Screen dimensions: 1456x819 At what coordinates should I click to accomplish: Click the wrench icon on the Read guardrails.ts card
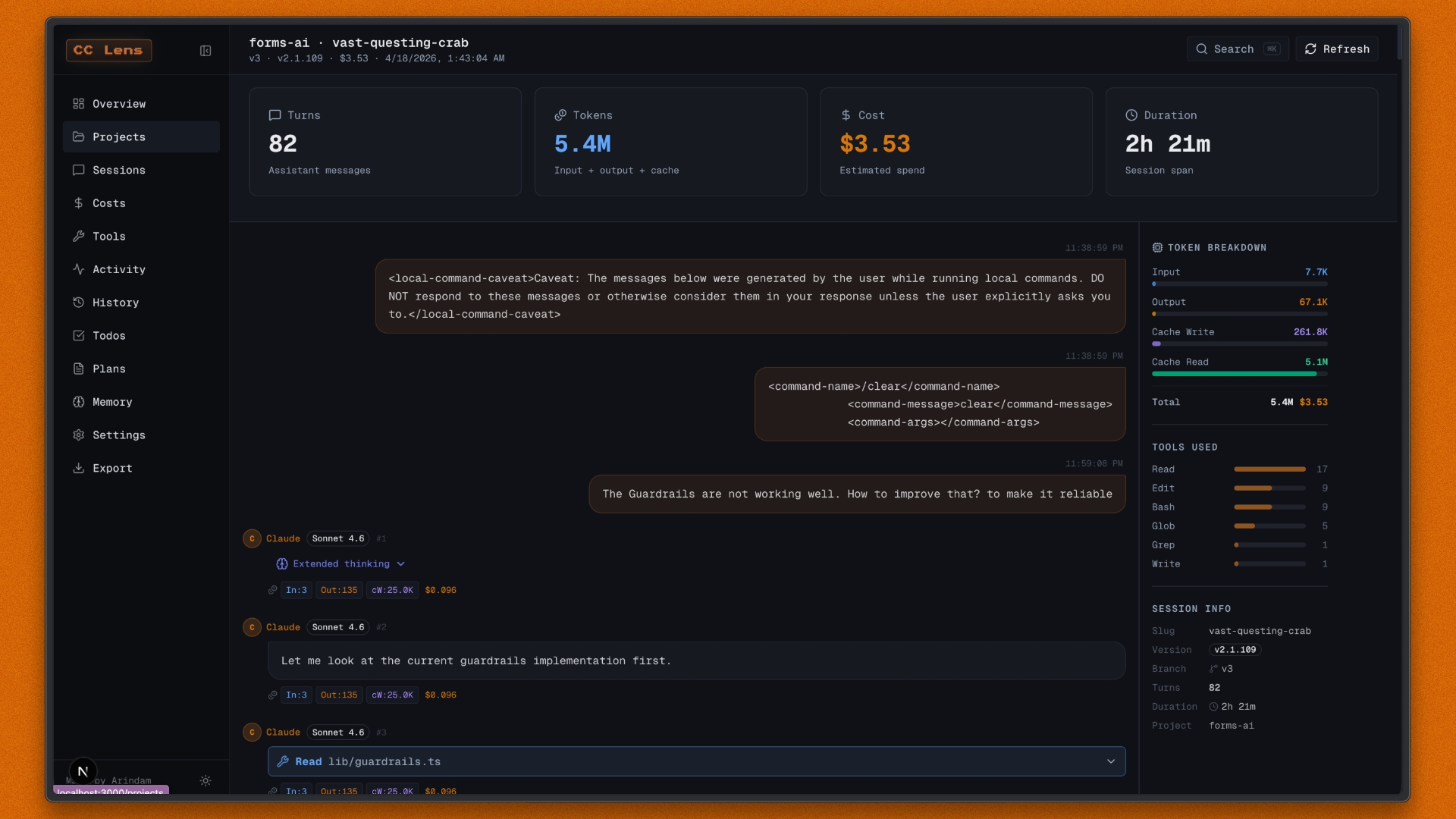pyautogui.click(x=284, y=761)
